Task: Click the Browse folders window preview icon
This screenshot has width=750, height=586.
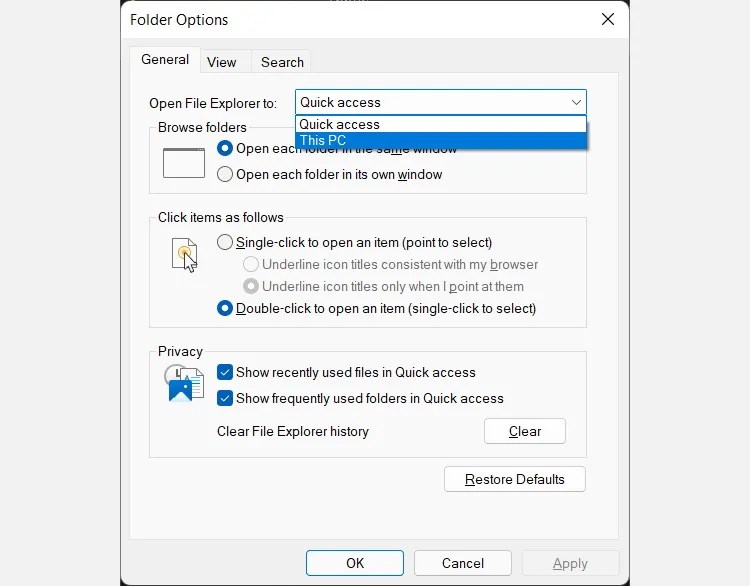Action: point(184,163)
